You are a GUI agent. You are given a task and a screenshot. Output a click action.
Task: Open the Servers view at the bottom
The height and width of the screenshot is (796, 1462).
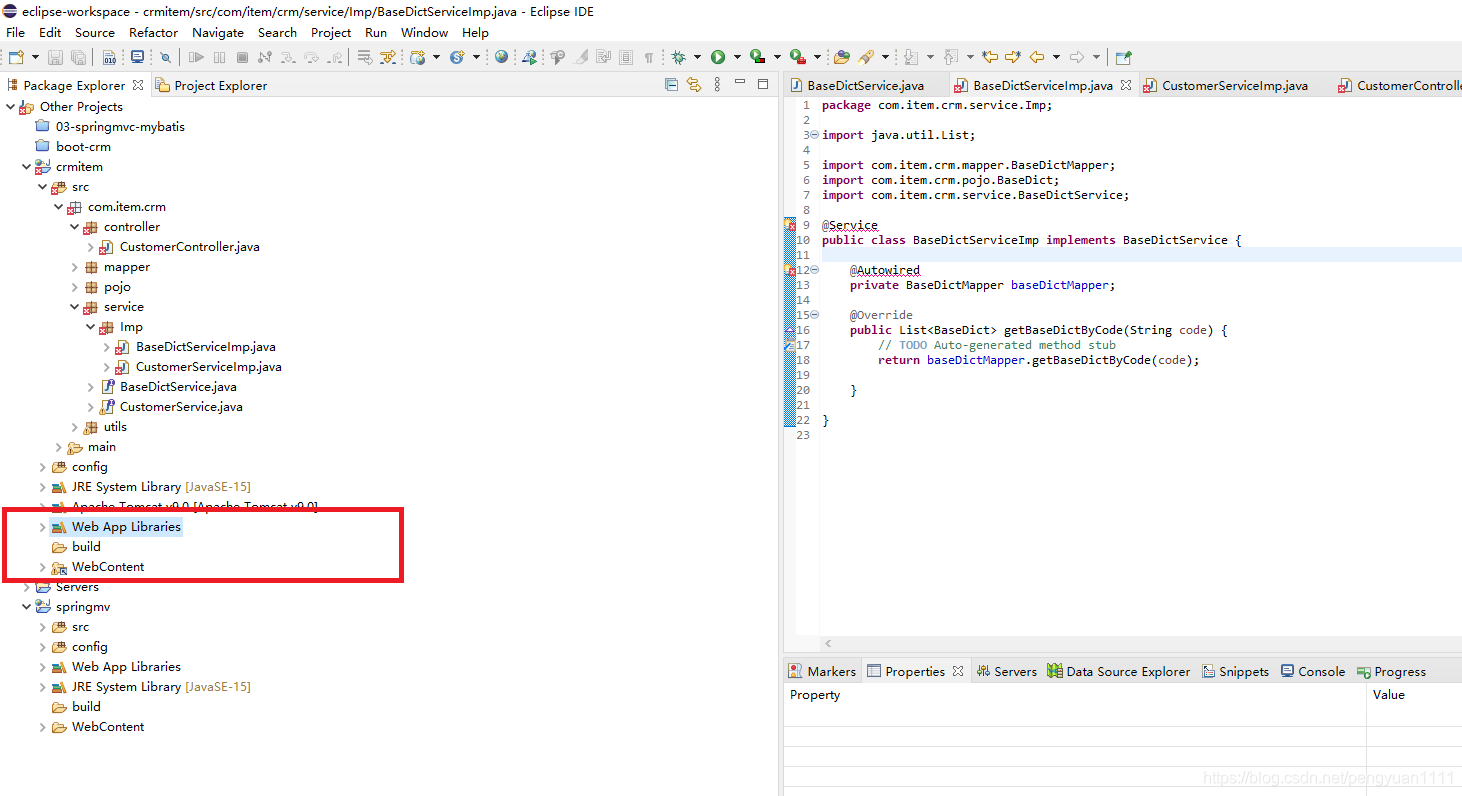tap(1006, 671)
